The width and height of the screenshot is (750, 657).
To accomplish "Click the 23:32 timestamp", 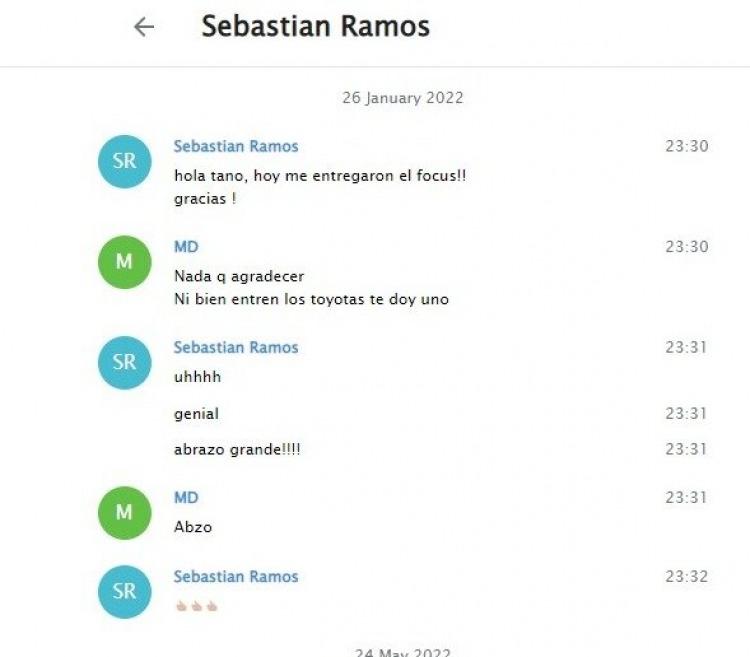I will click(x=686, y=577).
